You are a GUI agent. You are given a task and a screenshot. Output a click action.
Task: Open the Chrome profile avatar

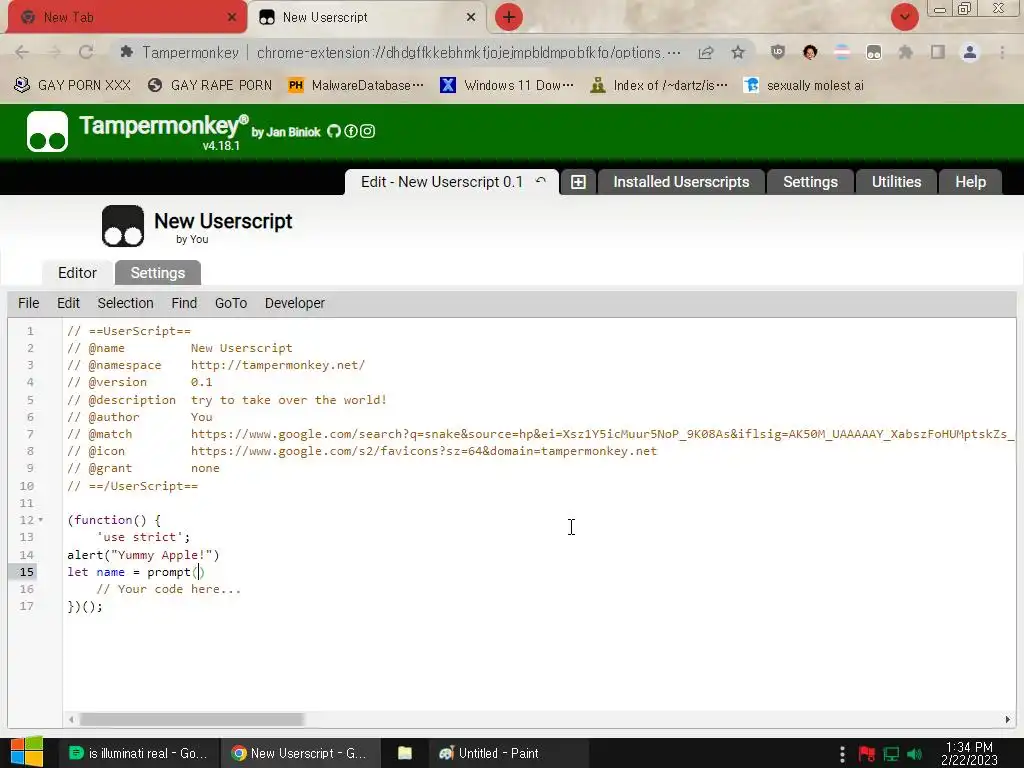coord(970,52)
